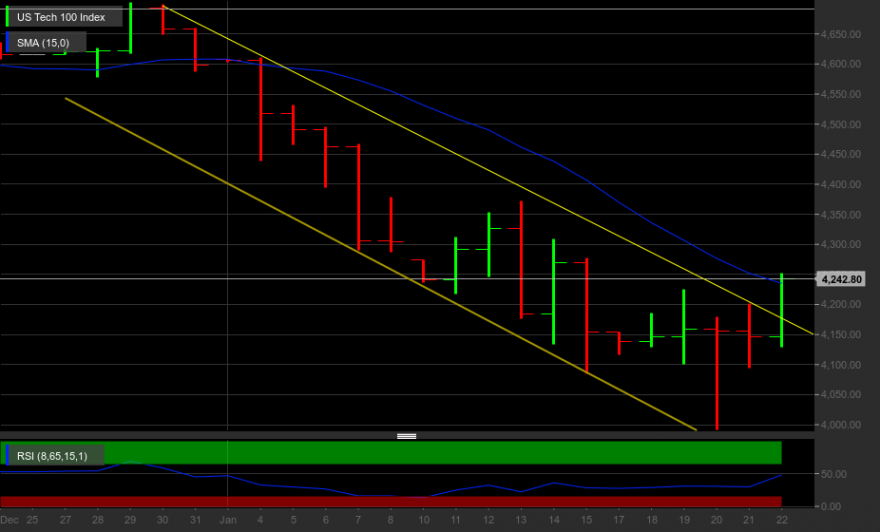
Task: Click date 17 on the time axis
Action: point(619,520)
